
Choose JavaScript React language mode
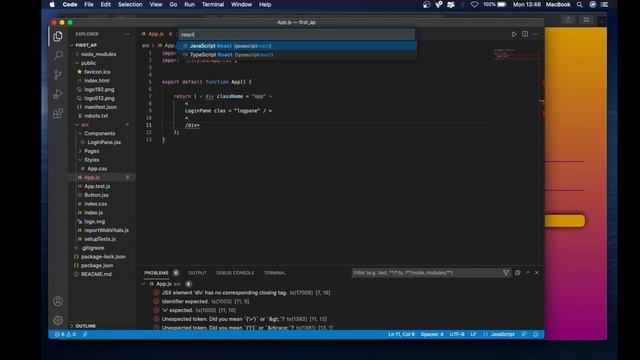click(297, 46)
